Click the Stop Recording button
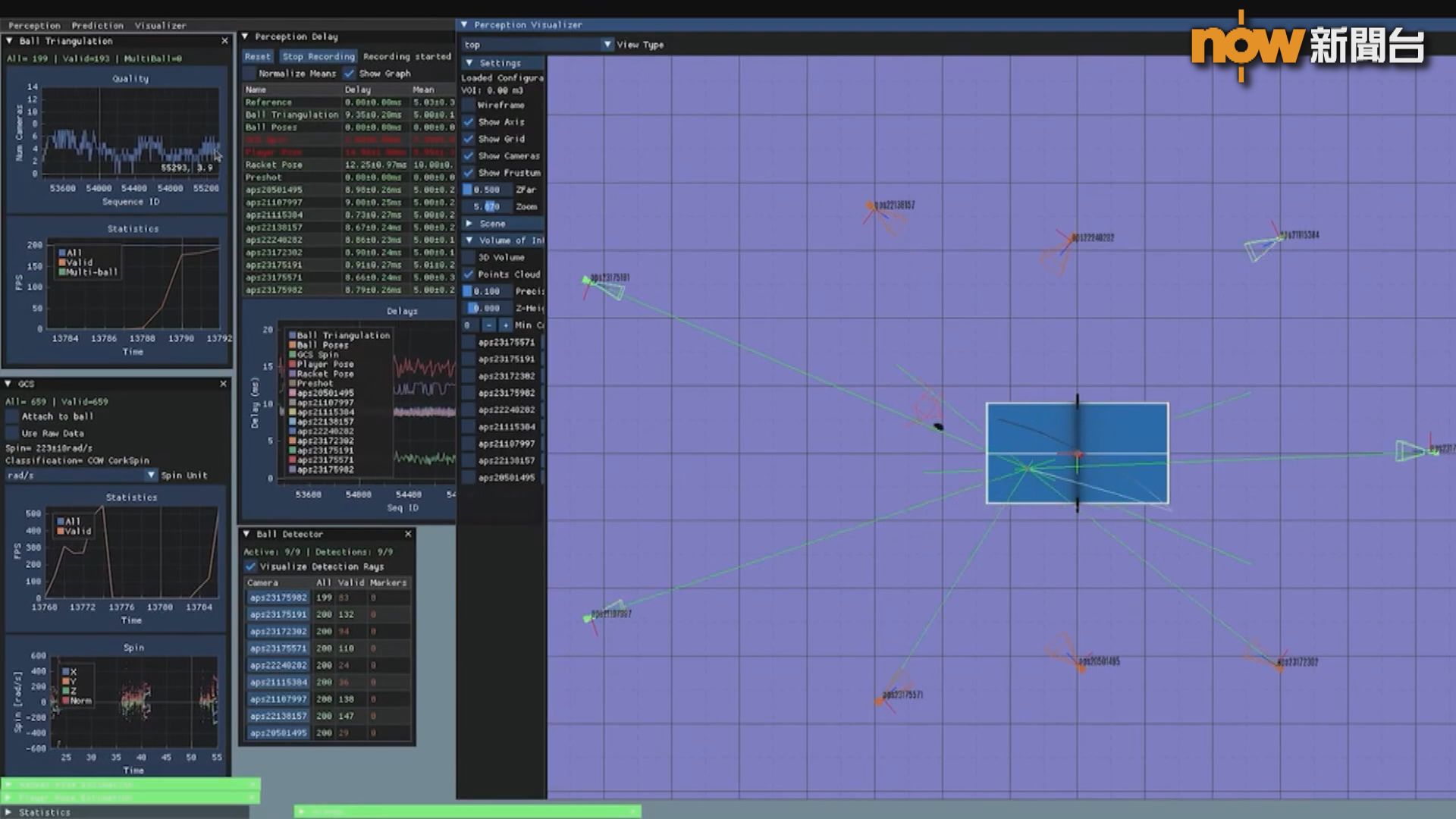Viewport: 1456px width, 819px height. [318, 57]
